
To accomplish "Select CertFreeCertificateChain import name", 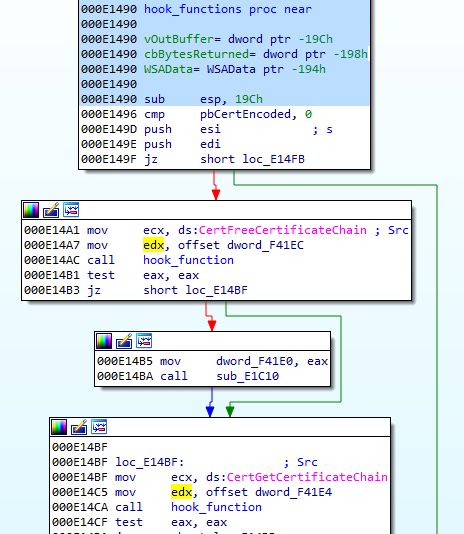I will tap(283, 230).
